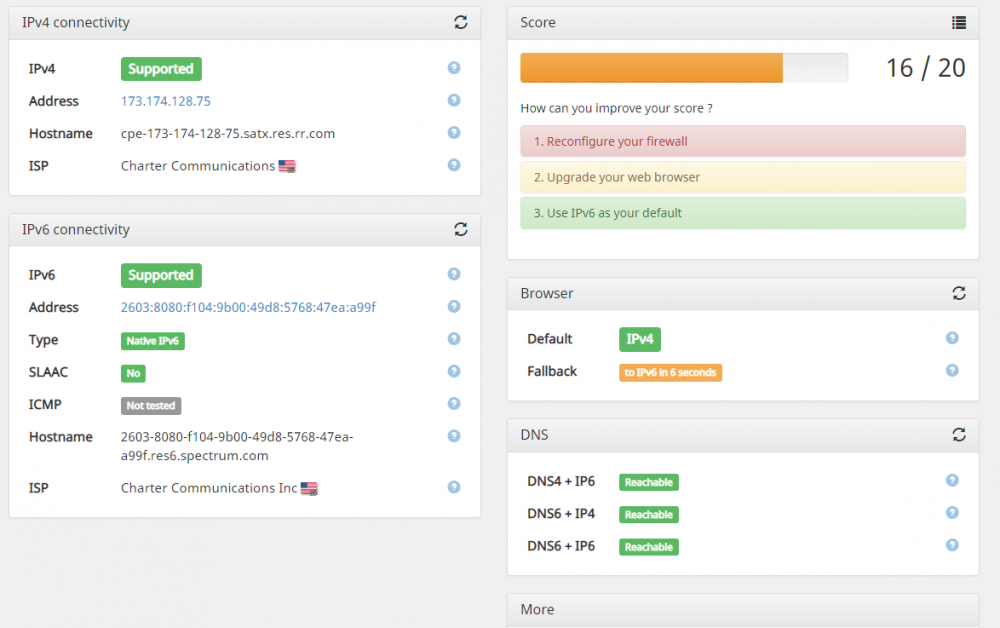Click help icon for ICMP row

454,404
